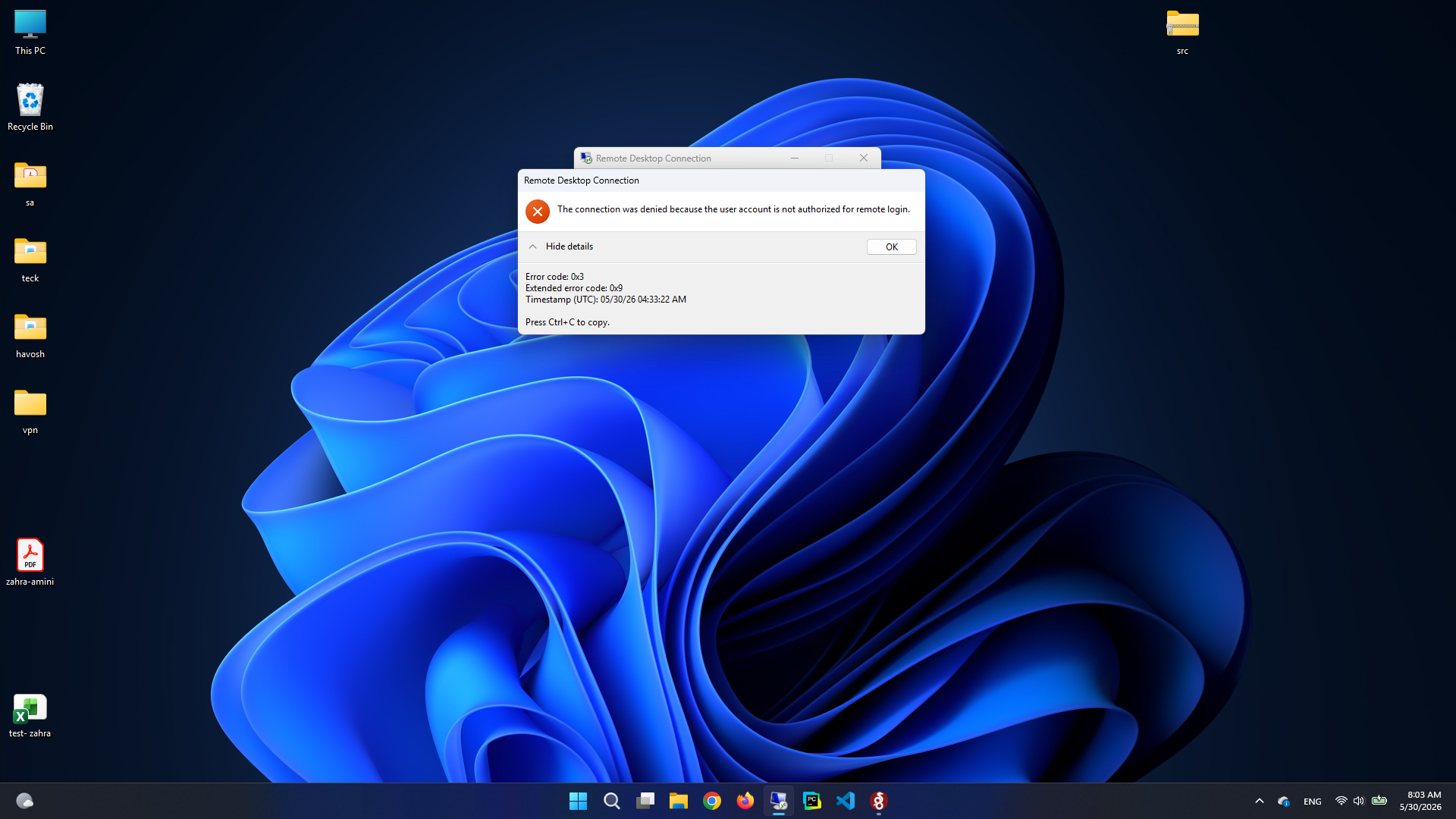The height and width of the screenshot is (819, 1456).
Task: Switch input language from ENG
Action: pos(1312,802)
